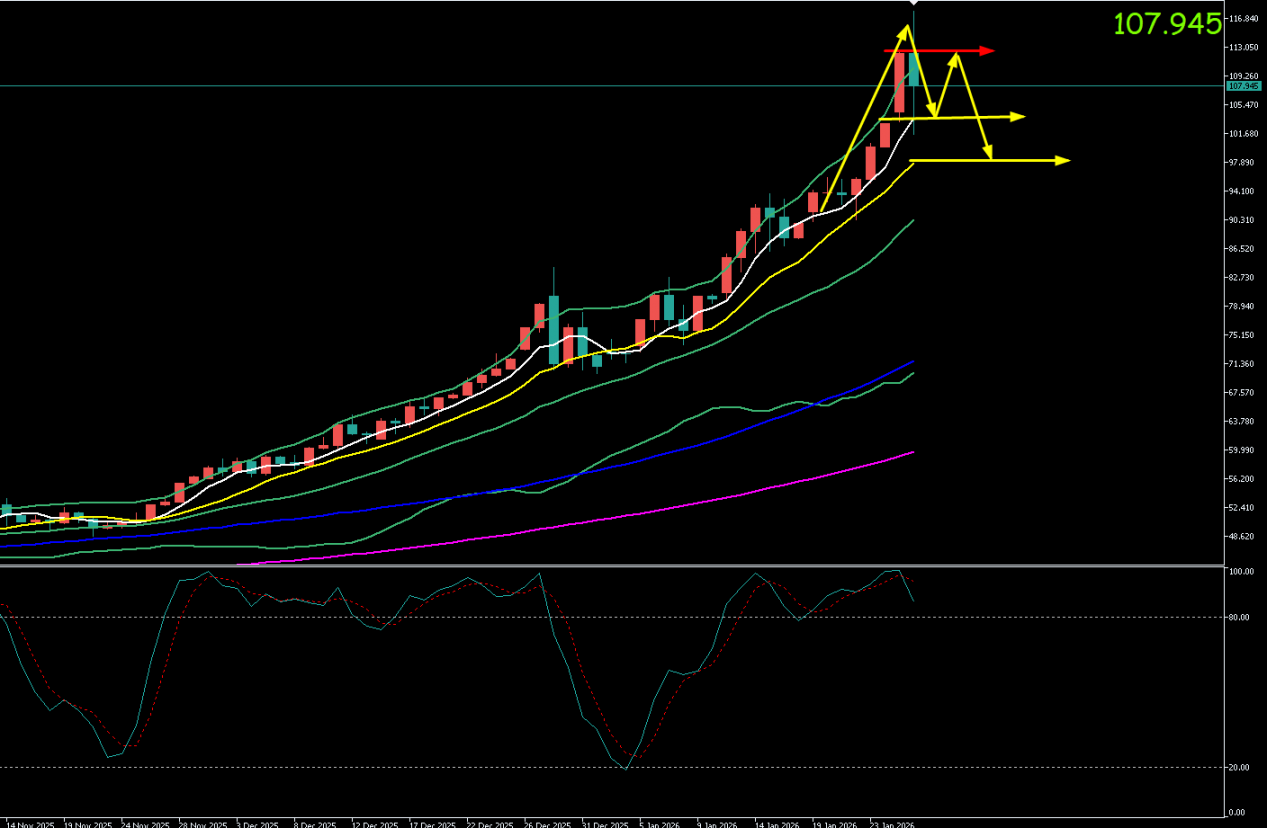This screenshot has width=1267, height=828.
Task: Click the chart shift triangle marker at top
Action: [913, 4]
